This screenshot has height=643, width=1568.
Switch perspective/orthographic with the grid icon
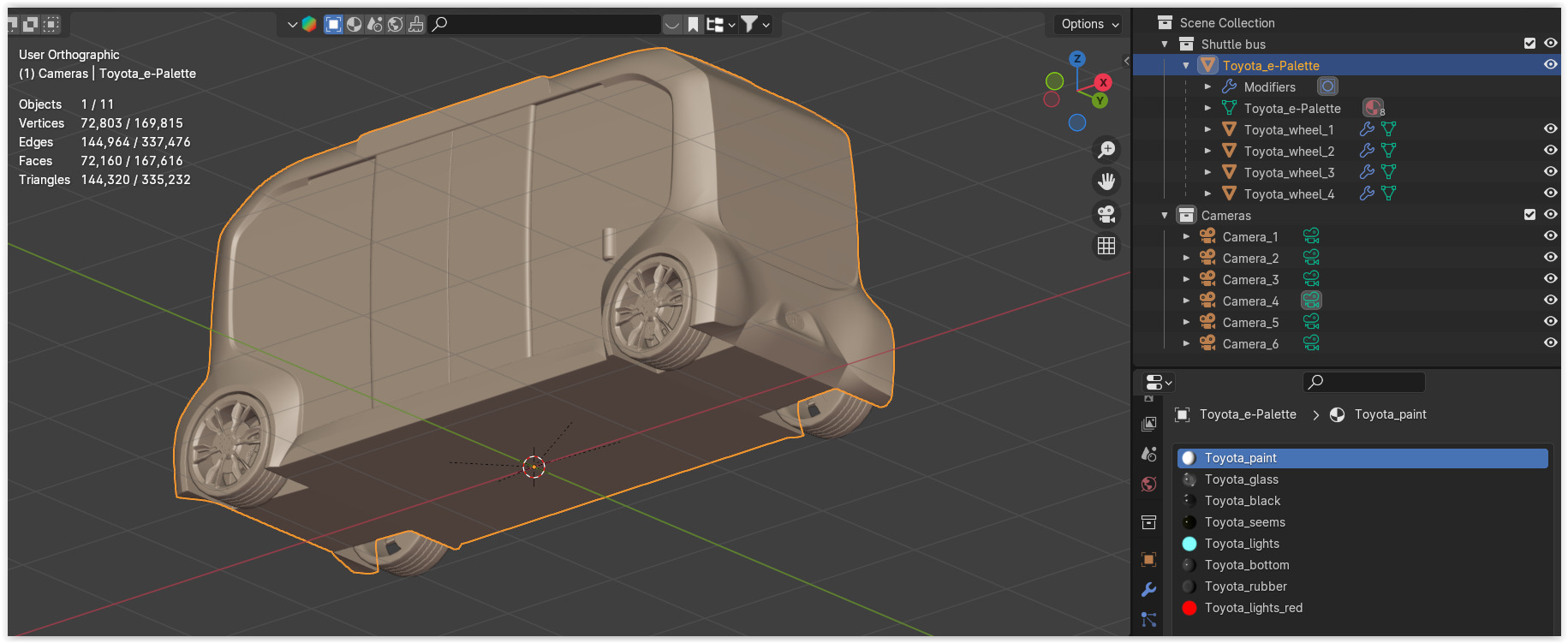[x=1106, y=247]
